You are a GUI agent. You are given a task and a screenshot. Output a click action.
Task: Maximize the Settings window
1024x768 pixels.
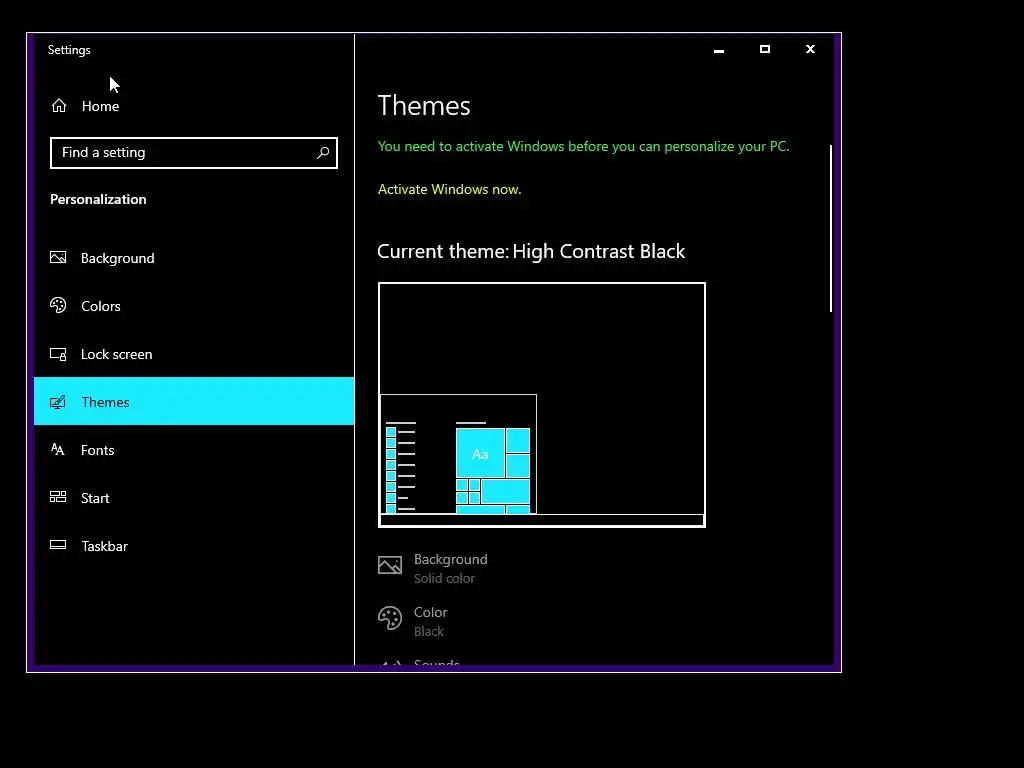tap(765, 50)
